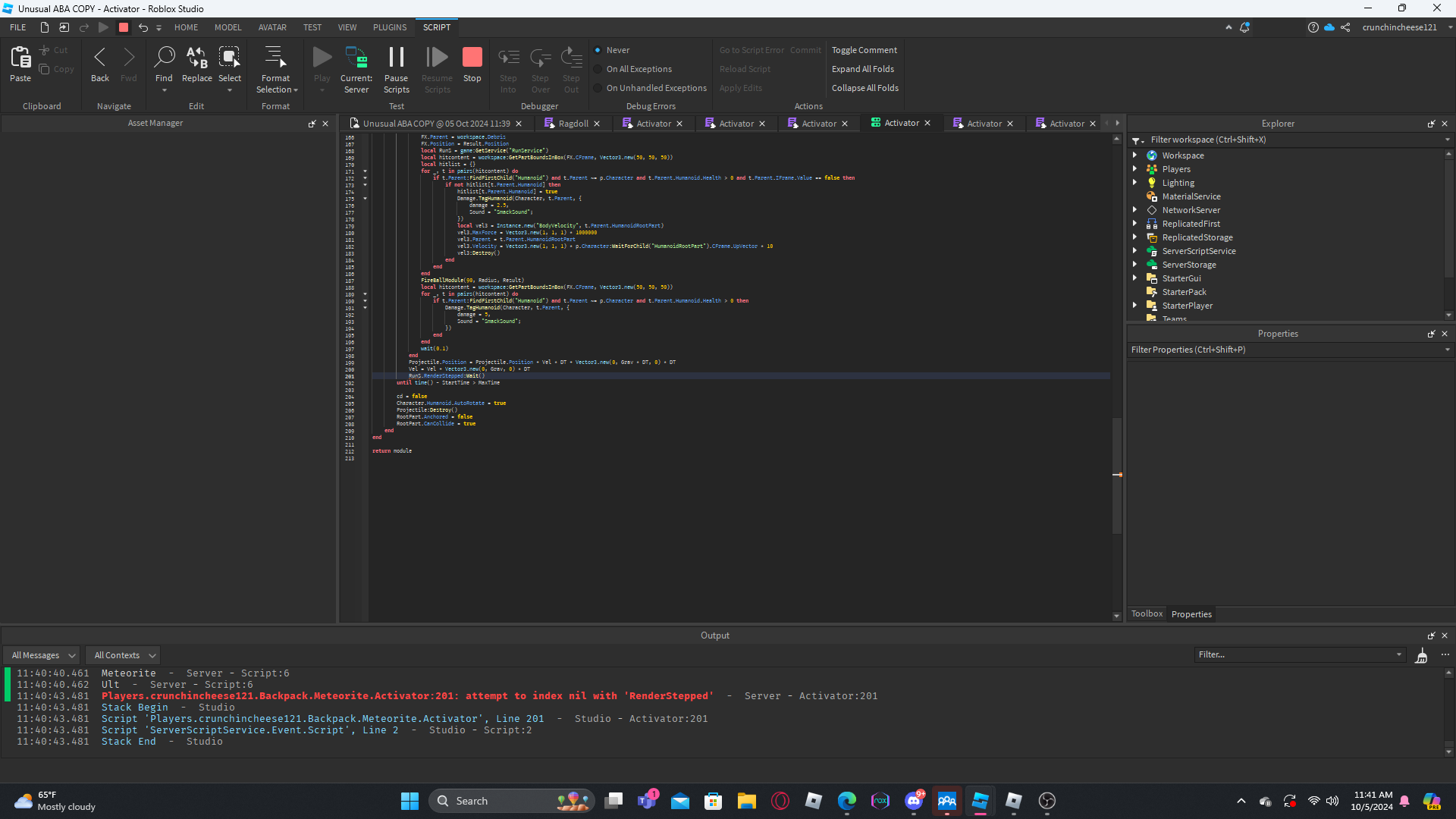Select On All Exceptions radio option
This screenshot has height=819, width=1456.
[x=598, y=69]
